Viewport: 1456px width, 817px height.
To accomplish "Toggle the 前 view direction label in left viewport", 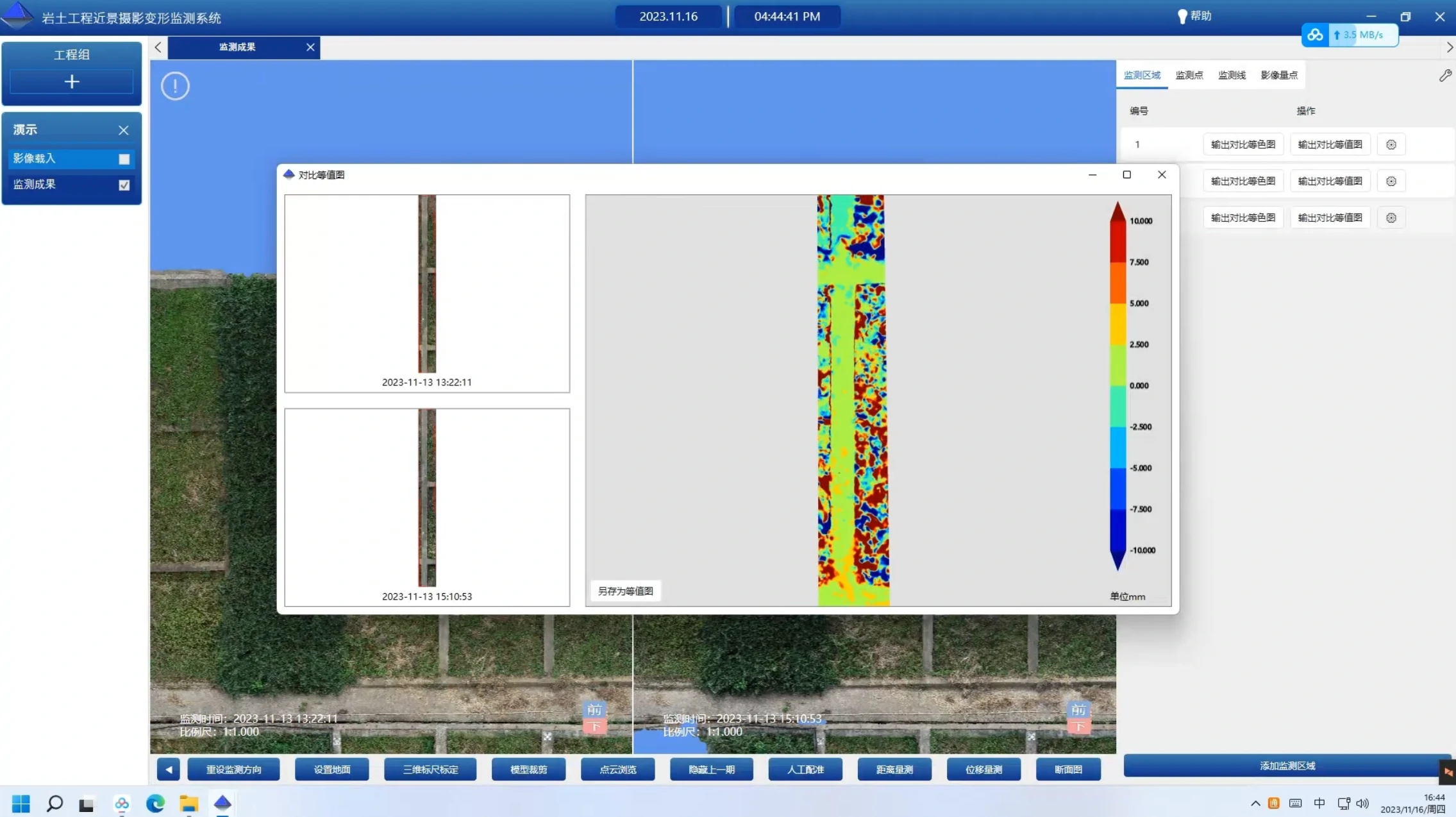I will tap(594, 709).
